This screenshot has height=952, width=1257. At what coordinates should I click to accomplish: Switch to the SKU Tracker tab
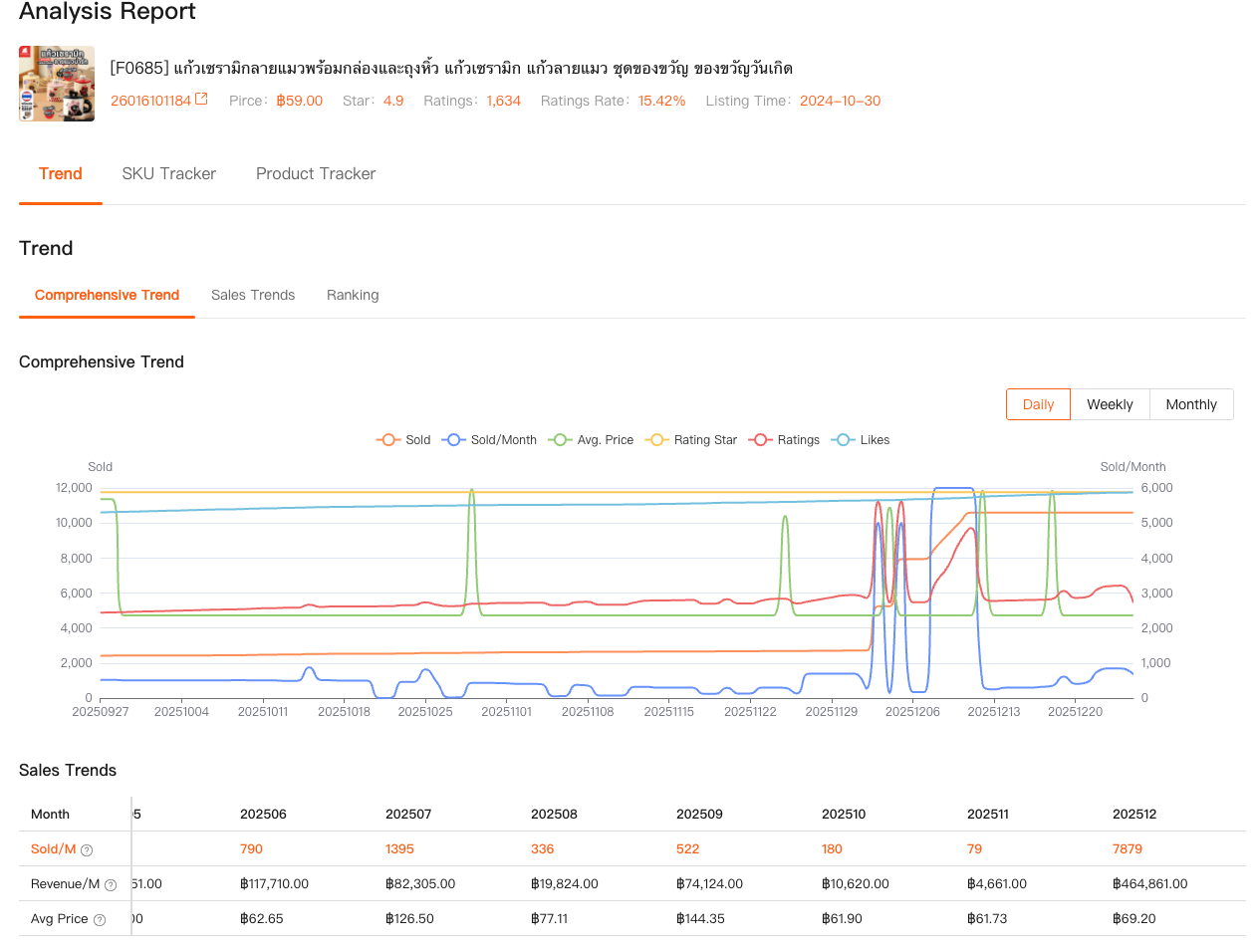[x=168, y=174]
